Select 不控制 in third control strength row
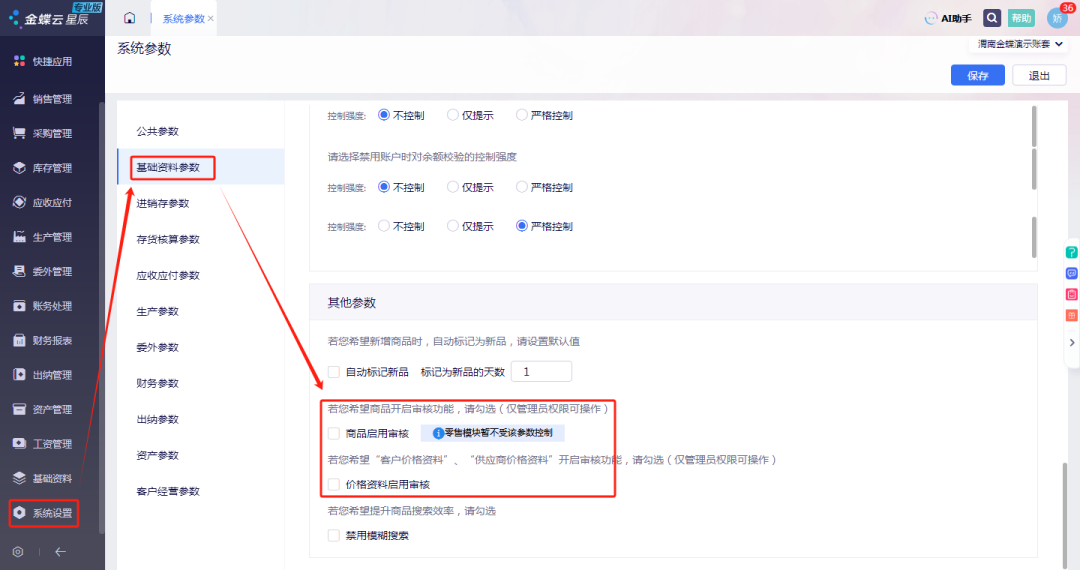Viewport: 1080px width, 570px height. (384, 226)
